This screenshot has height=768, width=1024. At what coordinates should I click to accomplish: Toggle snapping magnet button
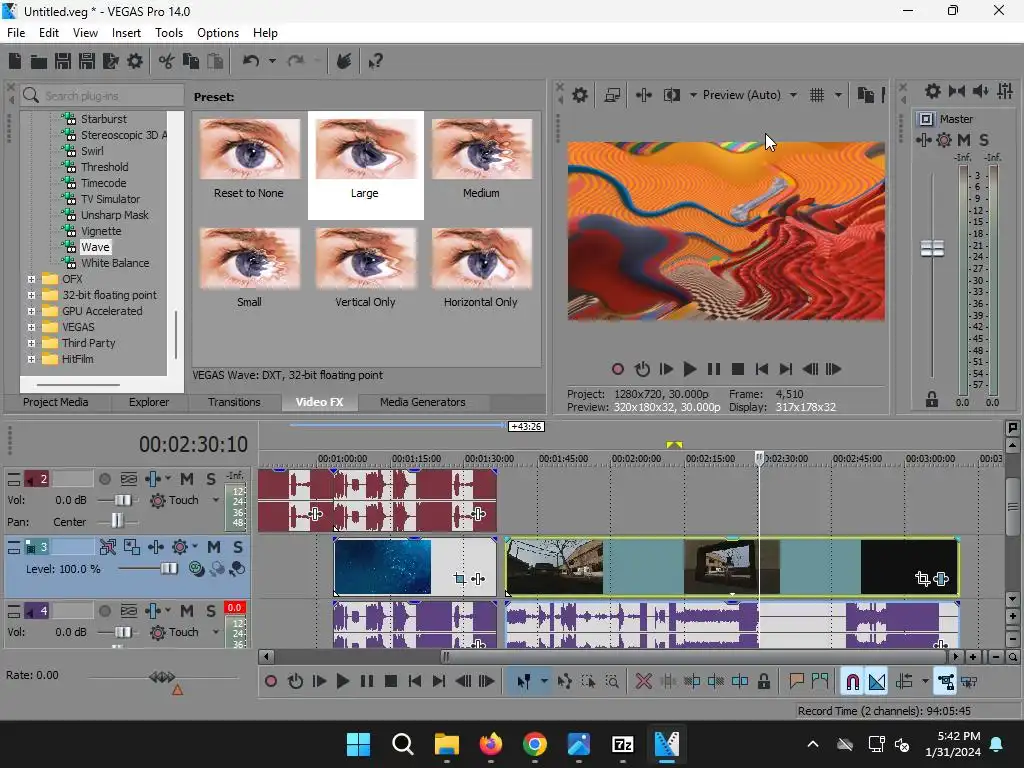(852, 682)
